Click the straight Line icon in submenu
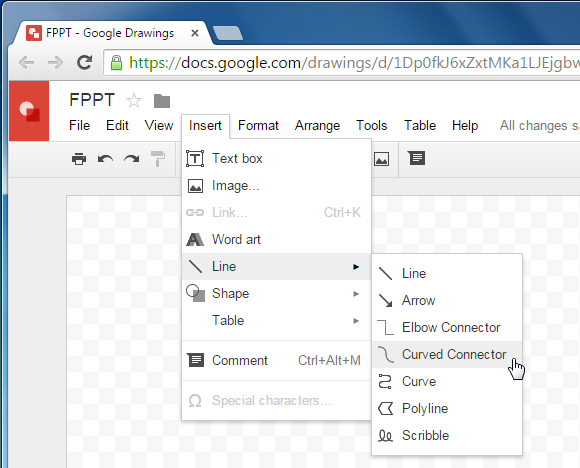The width and height of the screenshot is (580, 468). (385, 273)
